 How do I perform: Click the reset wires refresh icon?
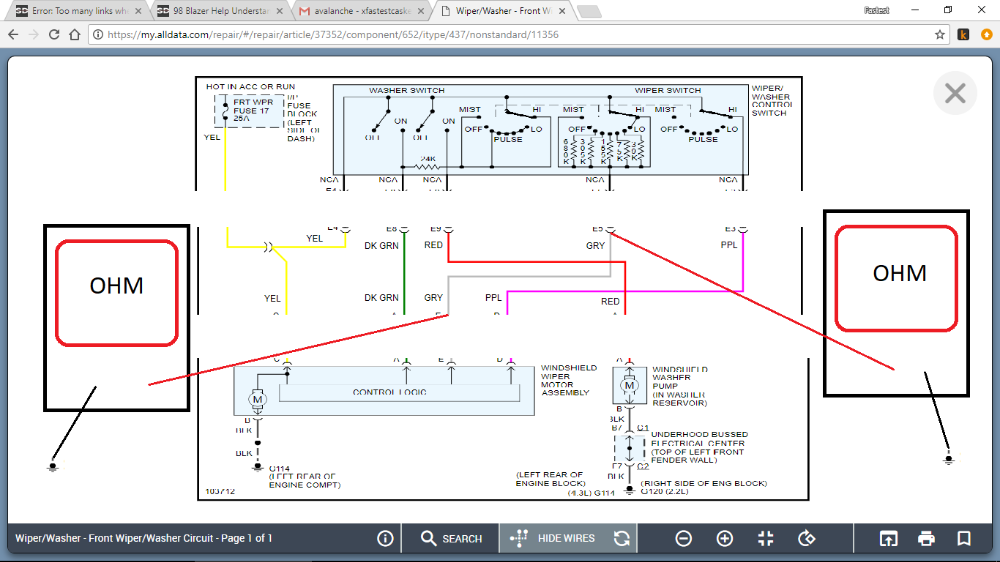point(622,538)
